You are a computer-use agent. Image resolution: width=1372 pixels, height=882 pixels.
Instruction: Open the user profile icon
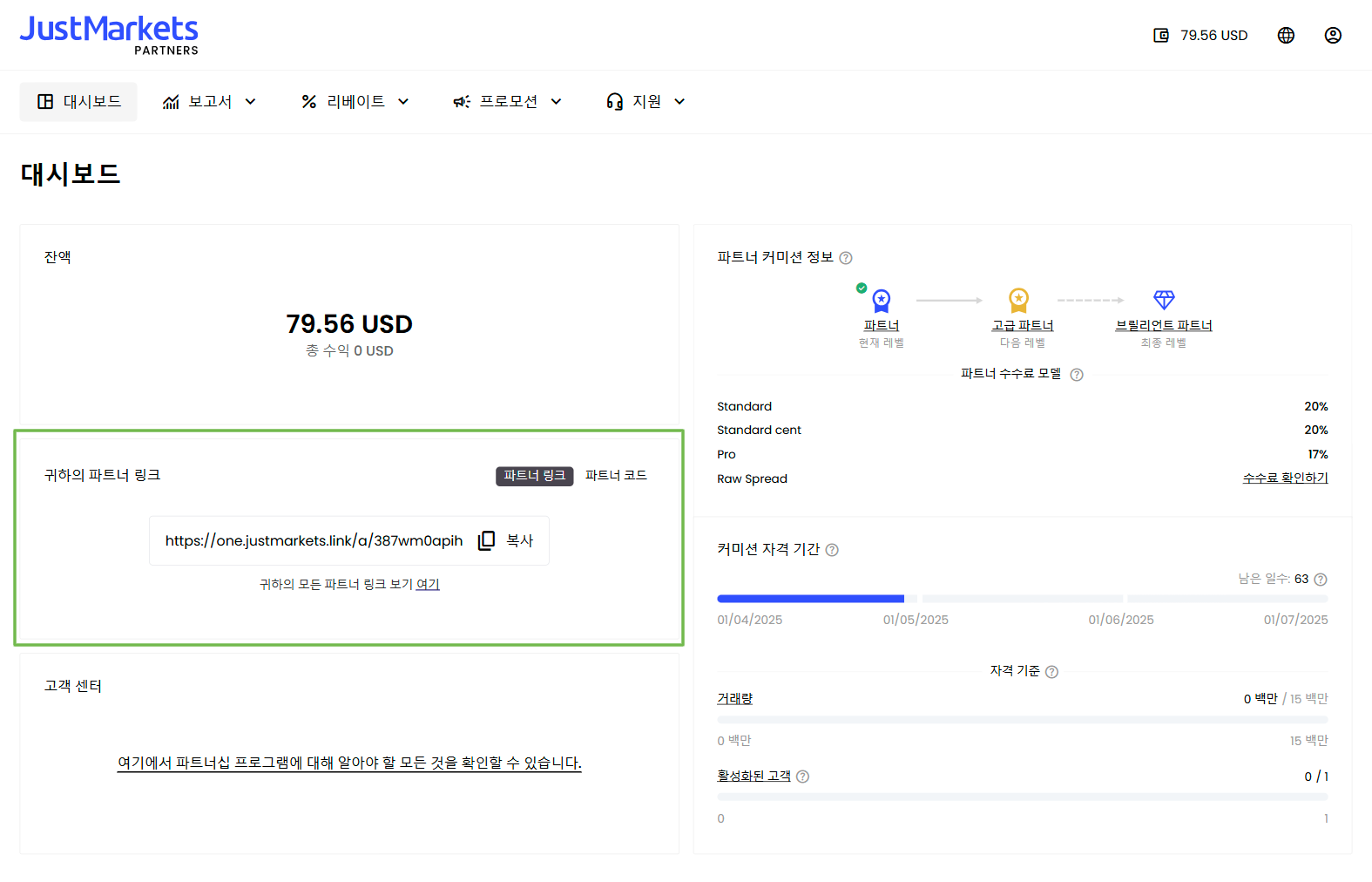point(1333,36)
